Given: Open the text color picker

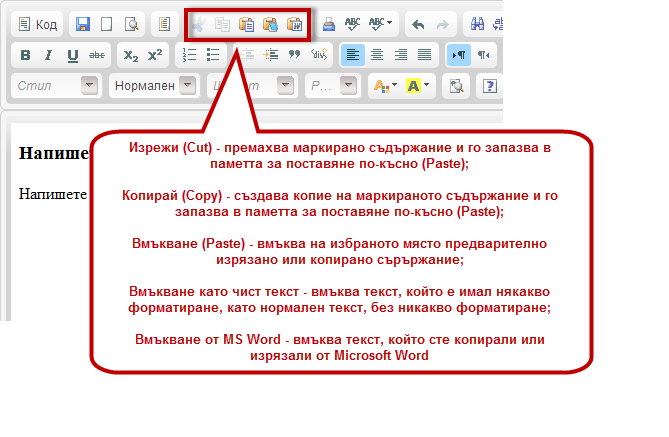Looking at the screenshot, I should [x=384, y=86].
